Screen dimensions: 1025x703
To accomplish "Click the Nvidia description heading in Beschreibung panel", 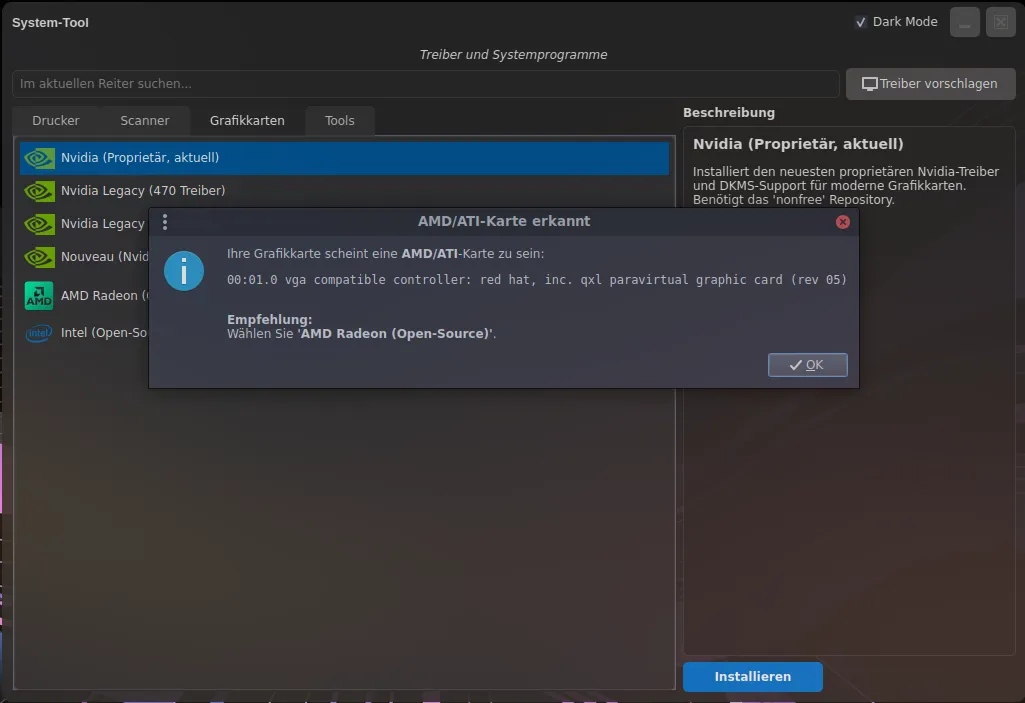I will pyautogui.click(x=798, y=144).
